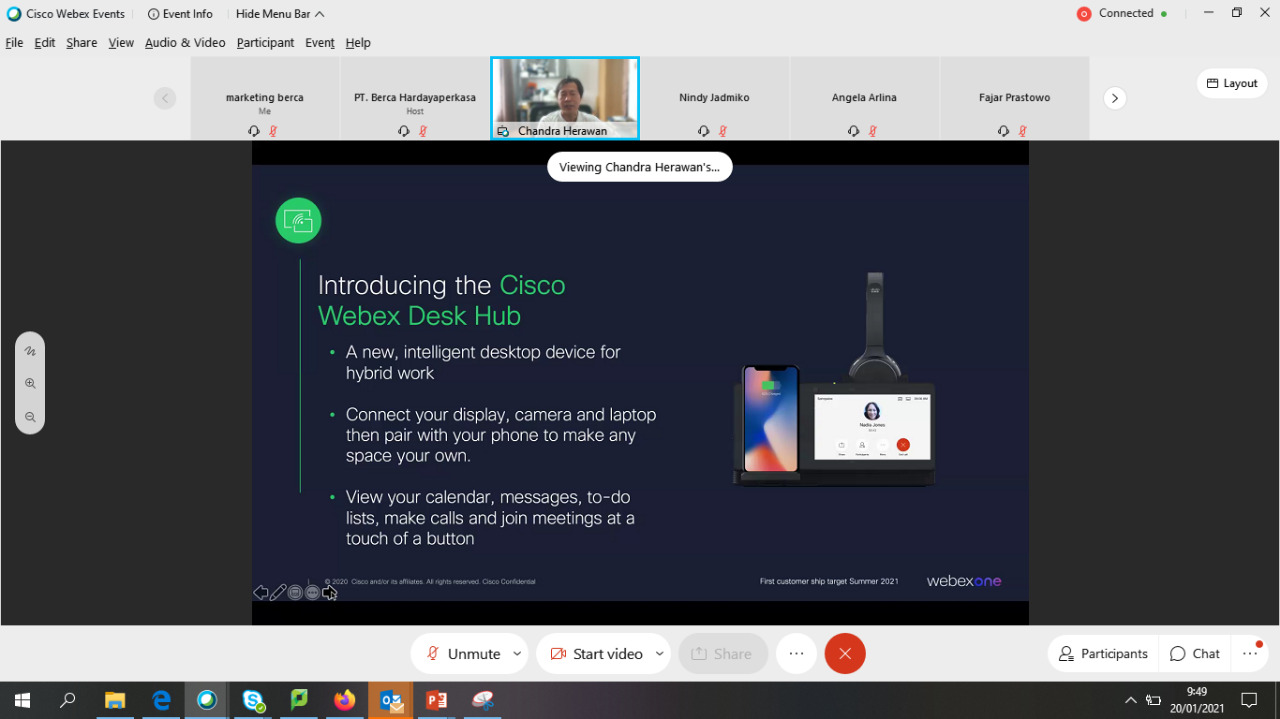Select Fajar Prastowo participant tile
The image size is (1280, 719).
1014,98
